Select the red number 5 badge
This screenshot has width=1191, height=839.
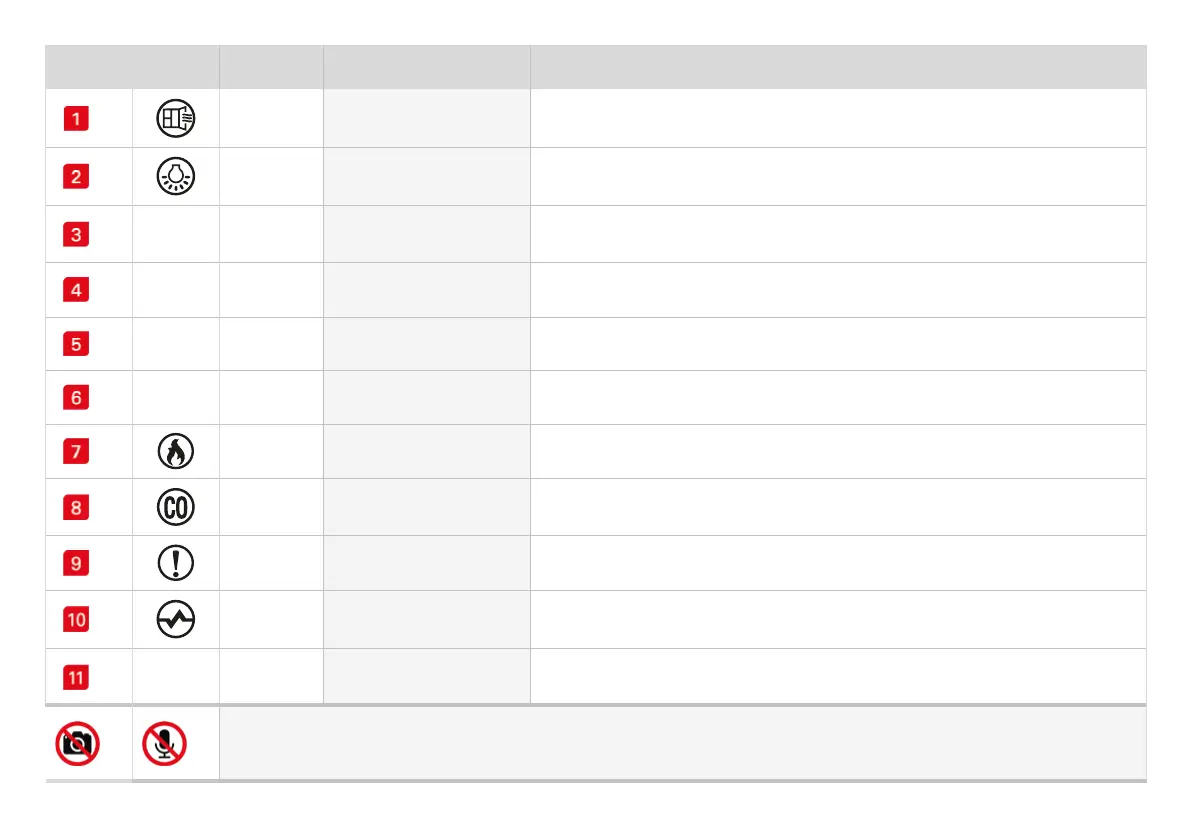pyautogui.click(x=77, y=345)
